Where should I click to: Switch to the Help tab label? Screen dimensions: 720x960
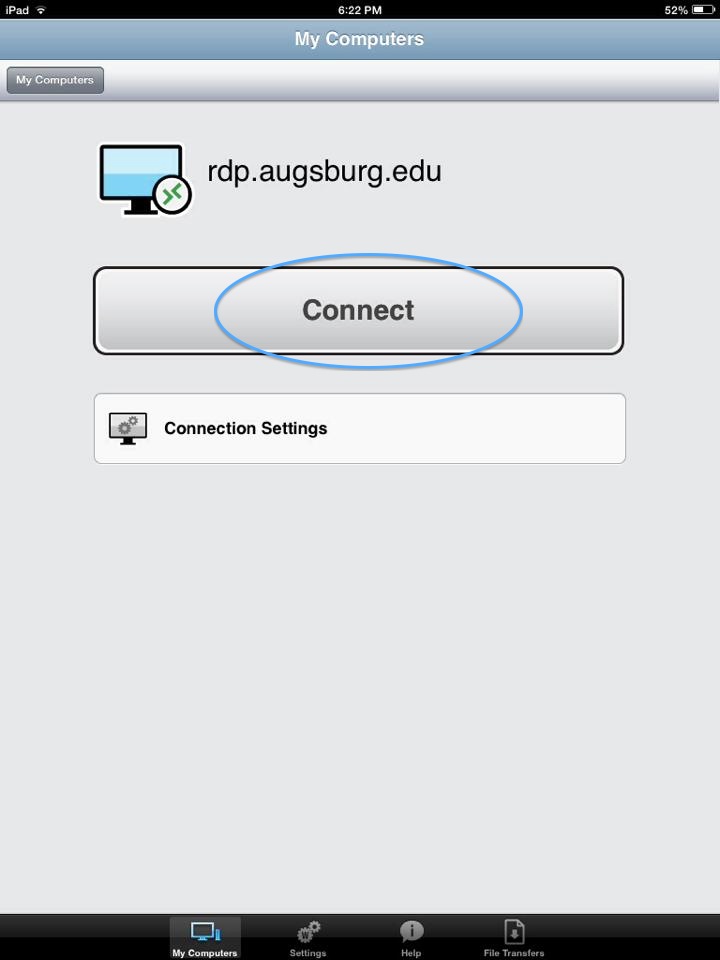coord(411,953)
